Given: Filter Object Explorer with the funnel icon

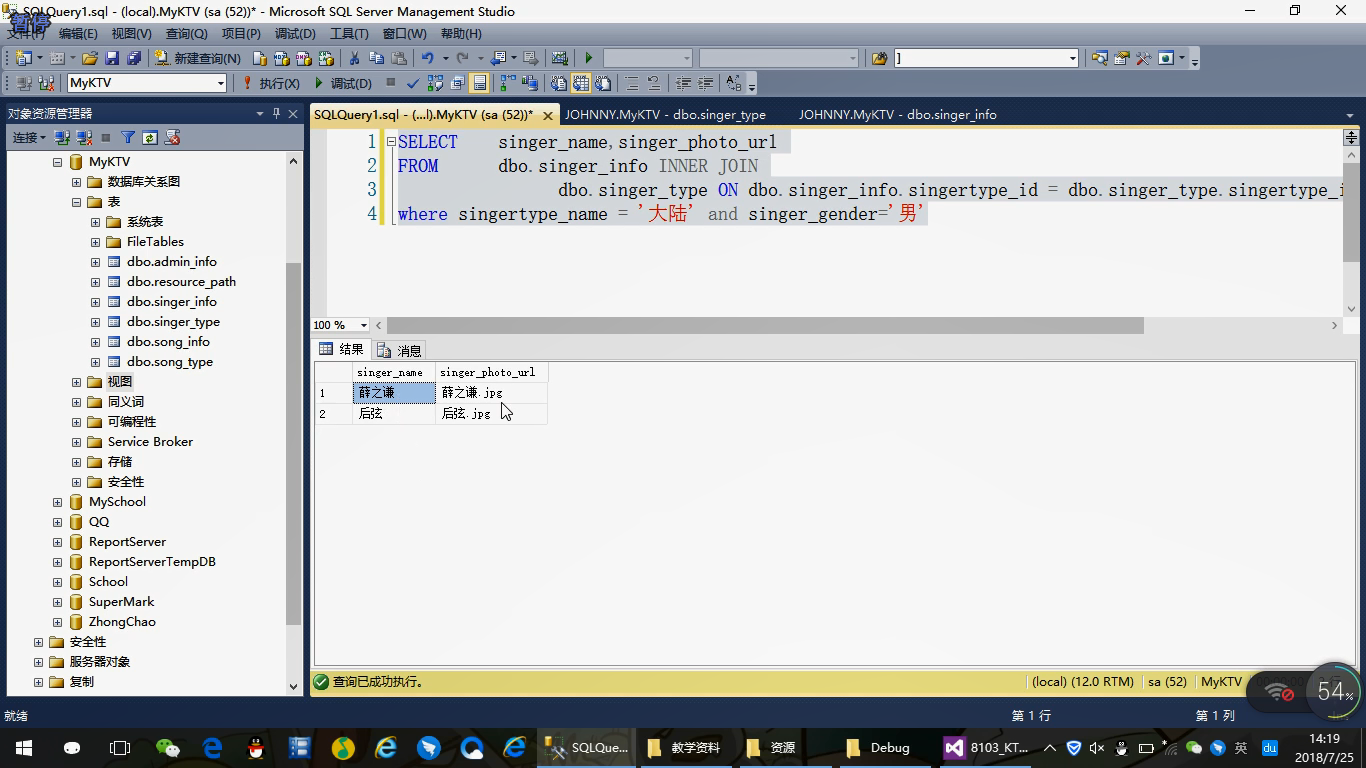Looking at the screenshot, I should [128, 137].
